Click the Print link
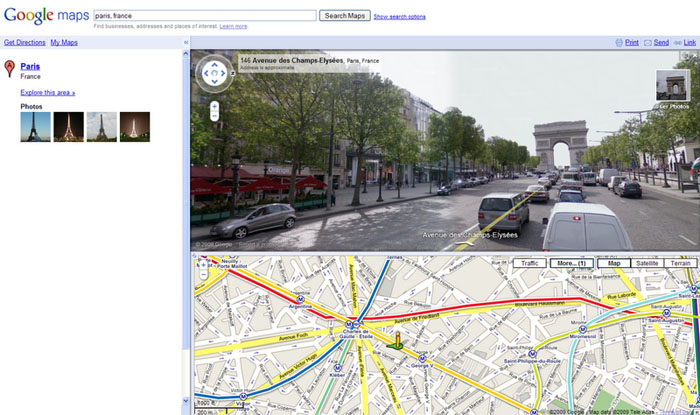The height and width of the screenshot is (415, 700). pyautogui.click(x=632, y=42)
